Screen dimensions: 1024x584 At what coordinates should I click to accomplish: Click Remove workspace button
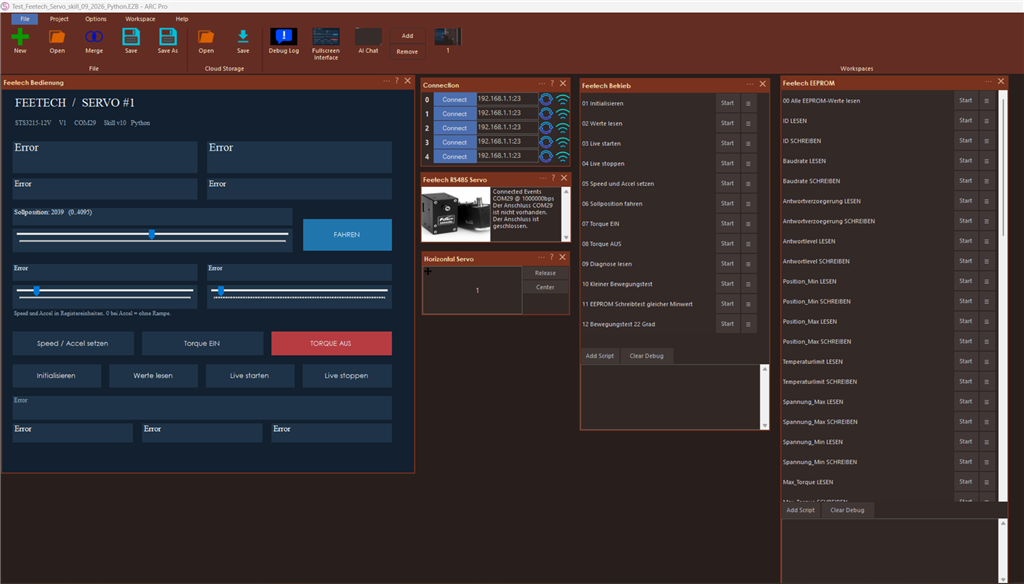coord(408,52)
